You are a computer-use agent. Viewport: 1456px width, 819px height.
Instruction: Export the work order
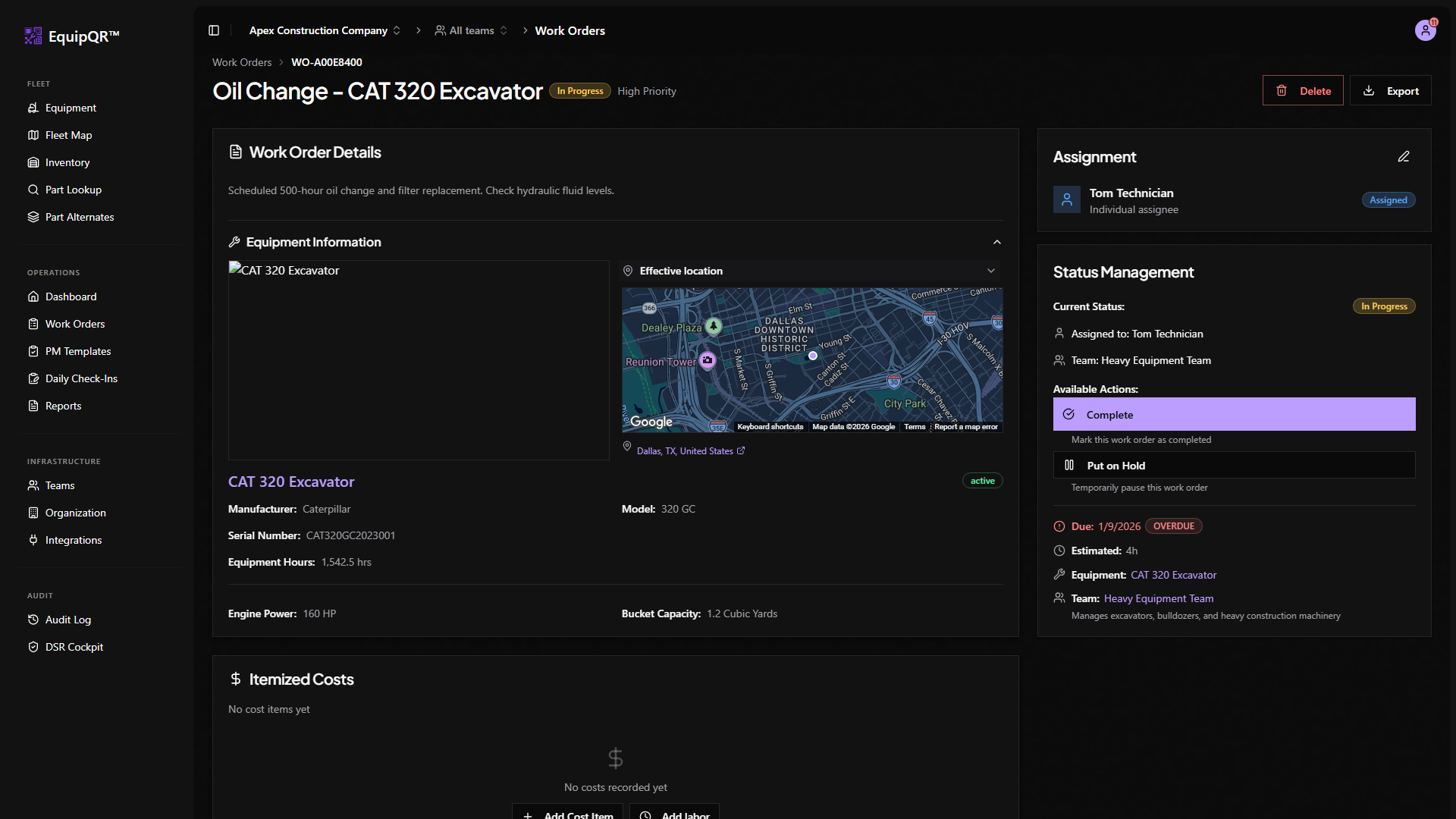coord(1390,90)
